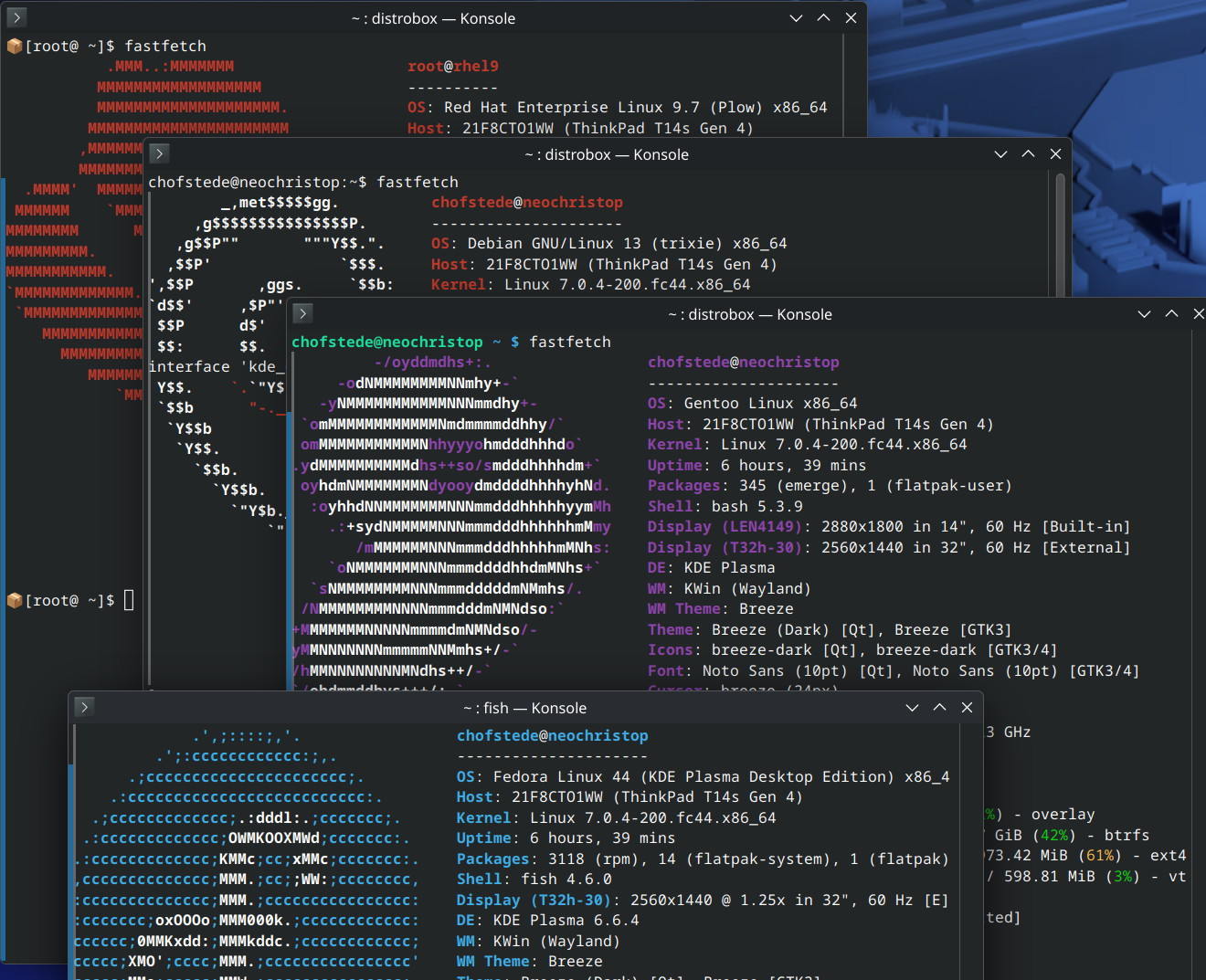Click the 'DE: KDE Plasma 6.6.4' line
The image size is (1206, 980).
[x=548, y=920]
